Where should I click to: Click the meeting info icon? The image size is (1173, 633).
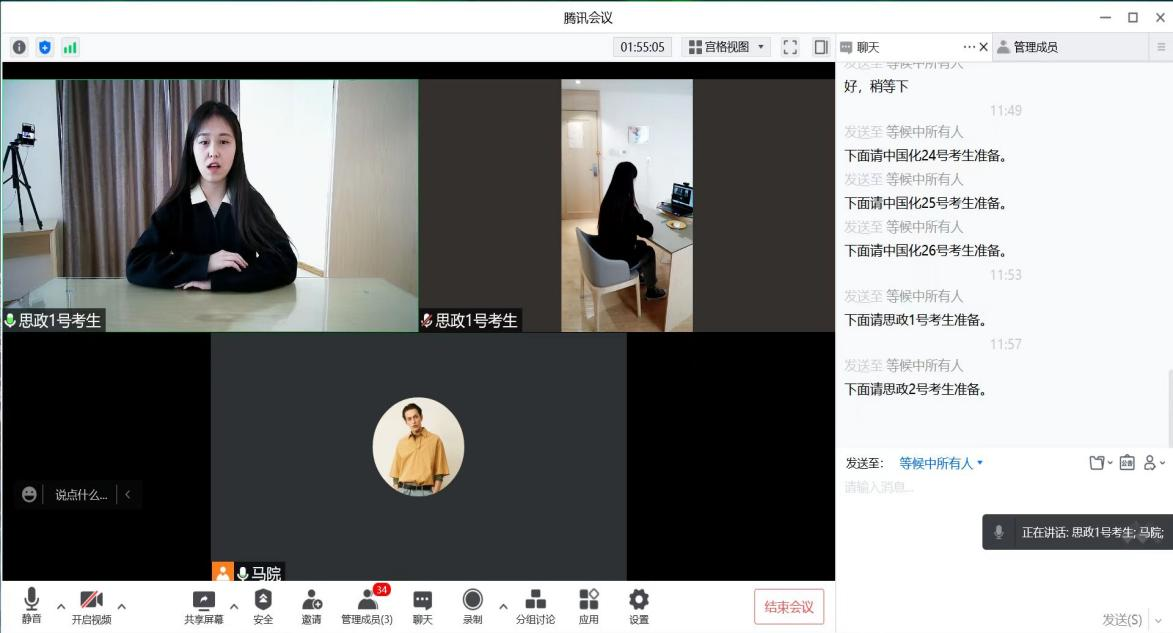point(19,47)
